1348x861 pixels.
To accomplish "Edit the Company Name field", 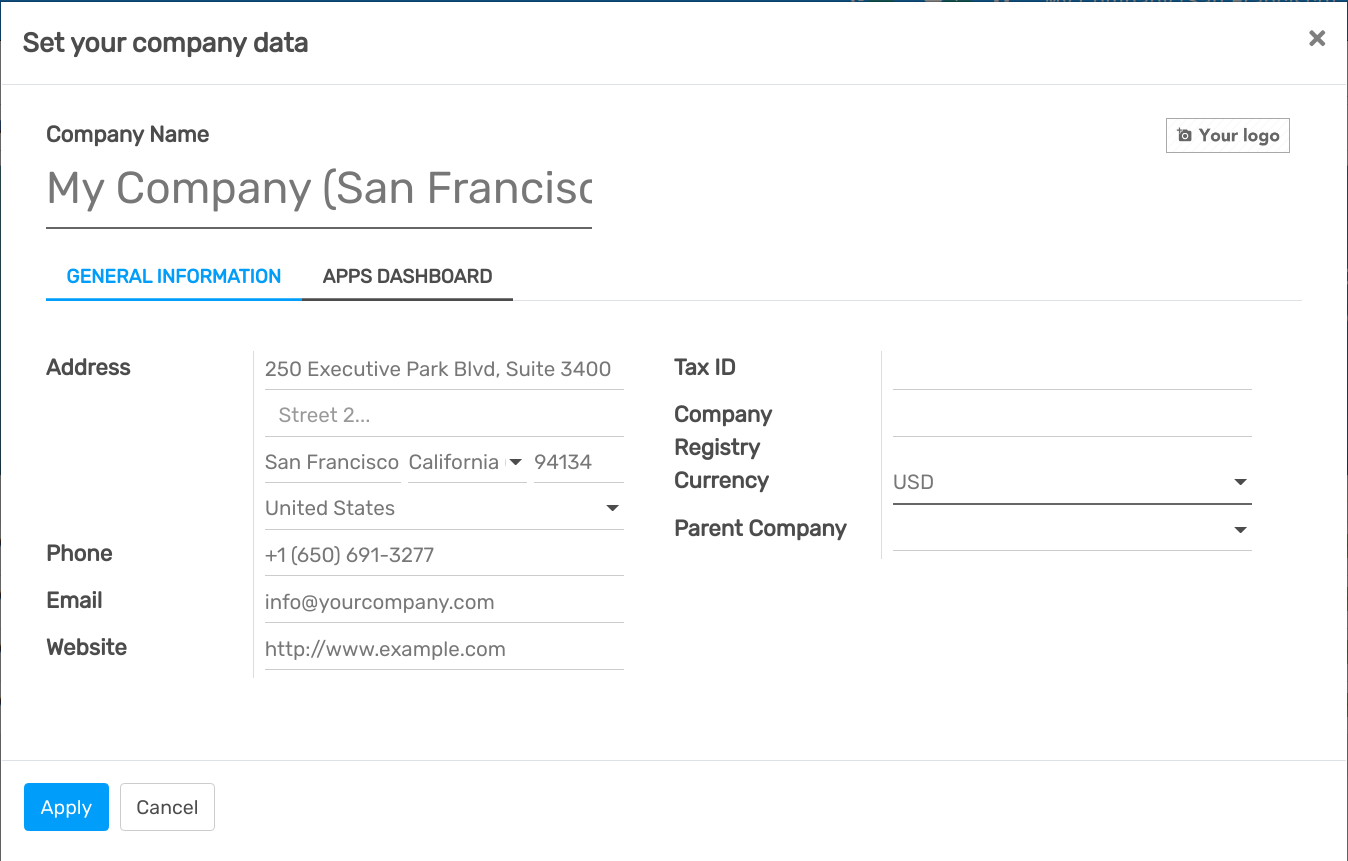I will tap(319, 190).
